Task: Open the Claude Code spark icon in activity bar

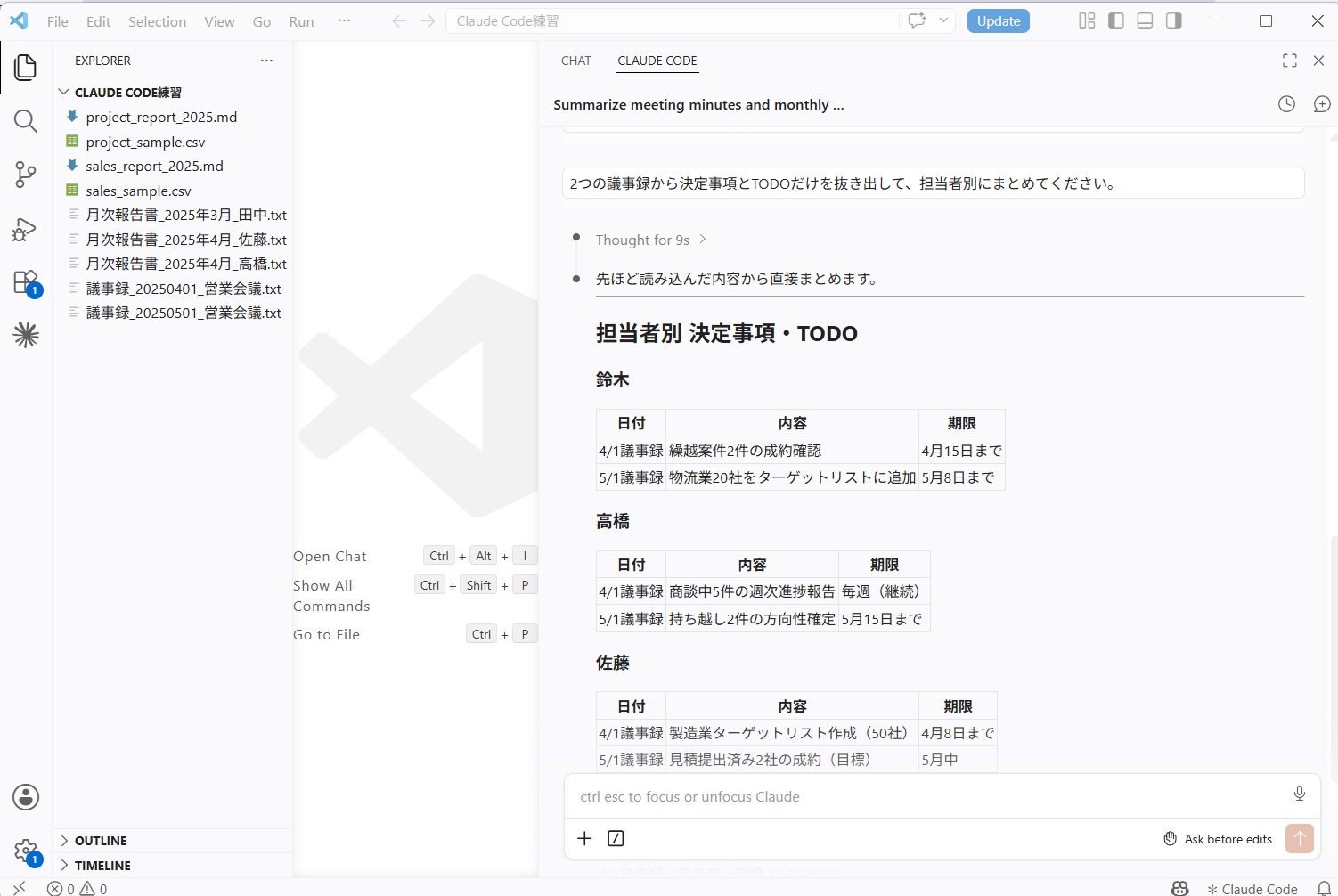Action: 26,335
